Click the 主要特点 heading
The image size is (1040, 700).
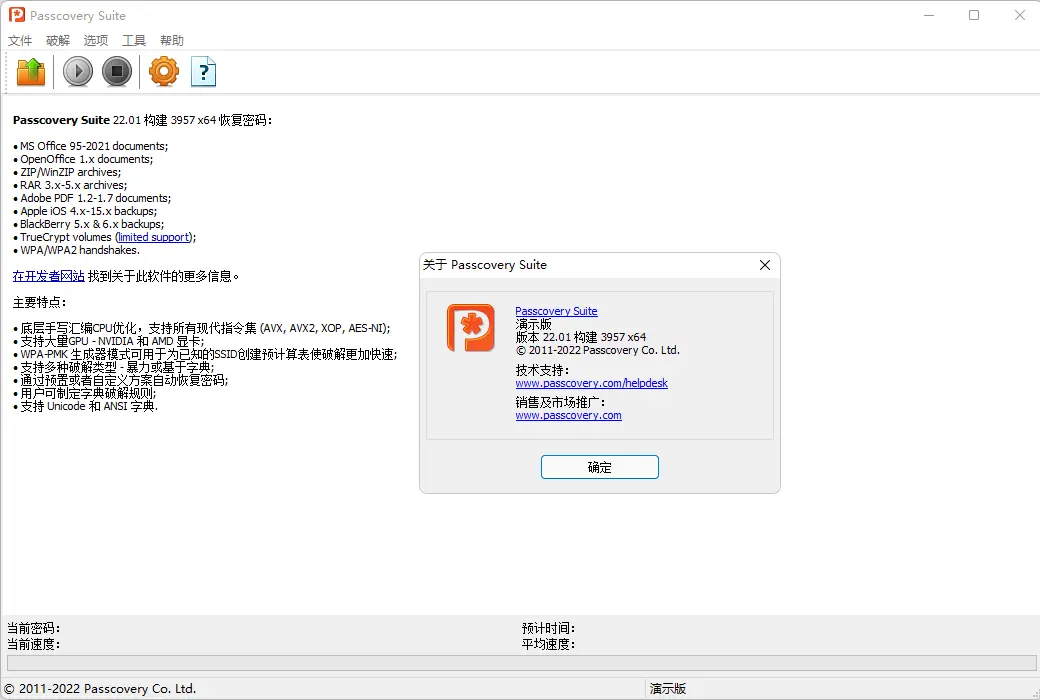(39, 303)
